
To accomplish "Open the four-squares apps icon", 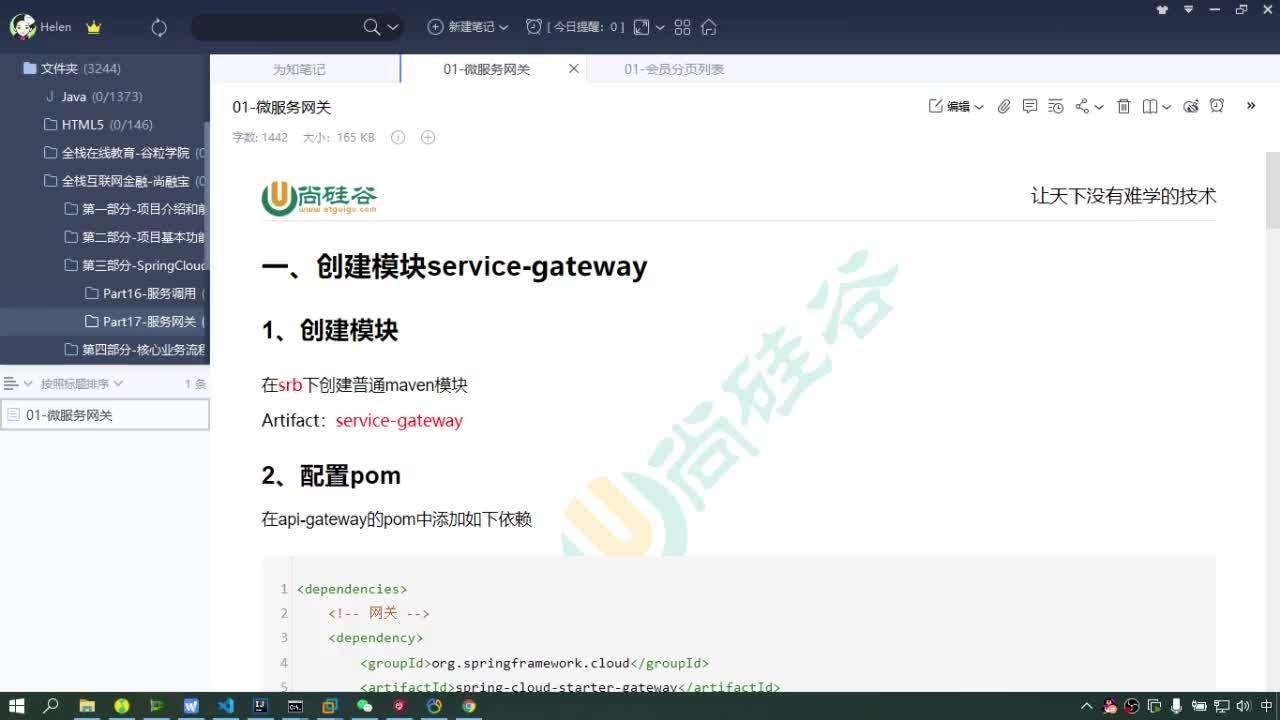I will (x=683, y=27).
